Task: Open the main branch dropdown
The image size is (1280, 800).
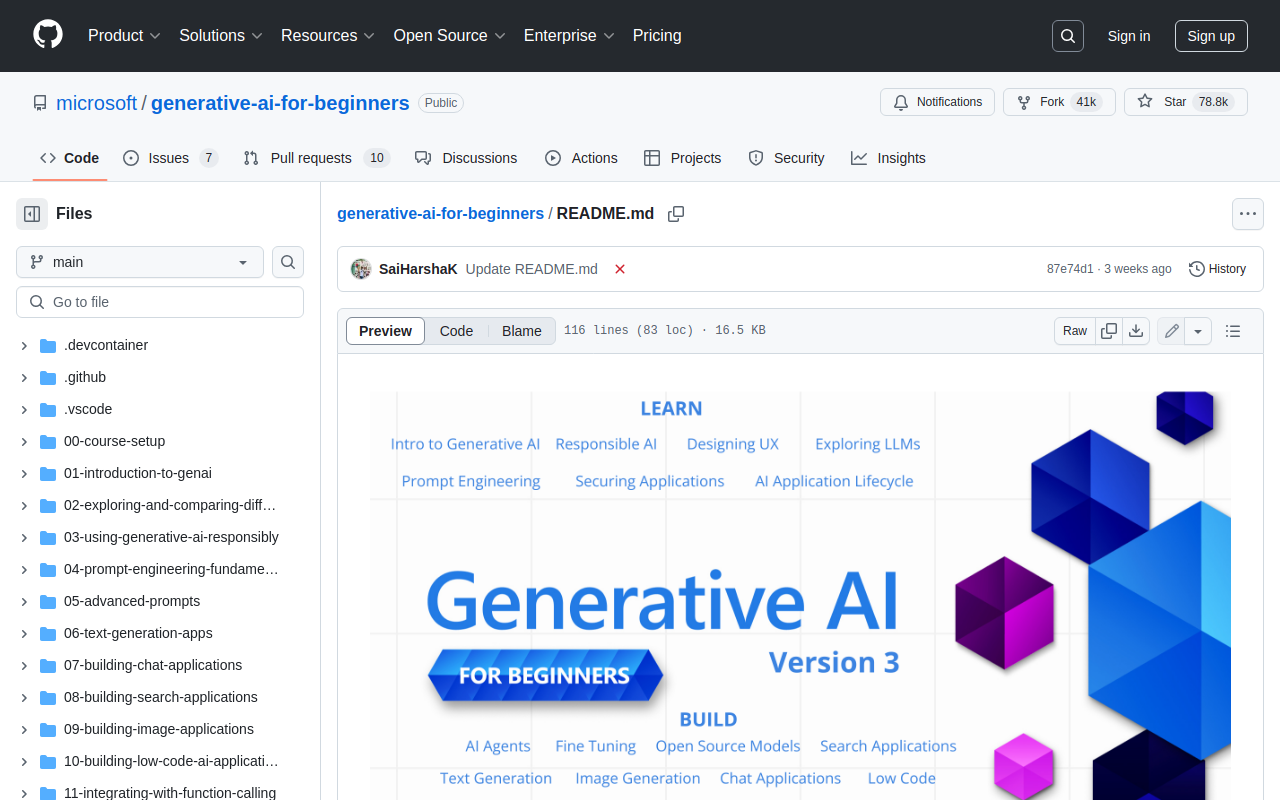Action: [x=140, y=262]
